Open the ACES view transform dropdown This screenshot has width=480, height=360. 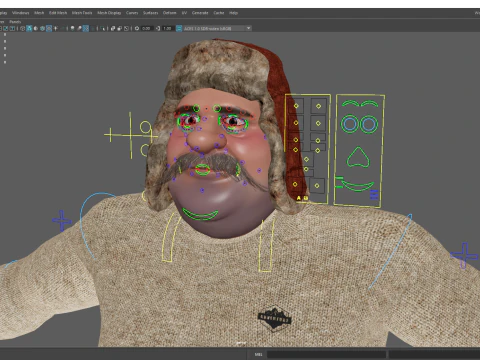pos(217,29)
